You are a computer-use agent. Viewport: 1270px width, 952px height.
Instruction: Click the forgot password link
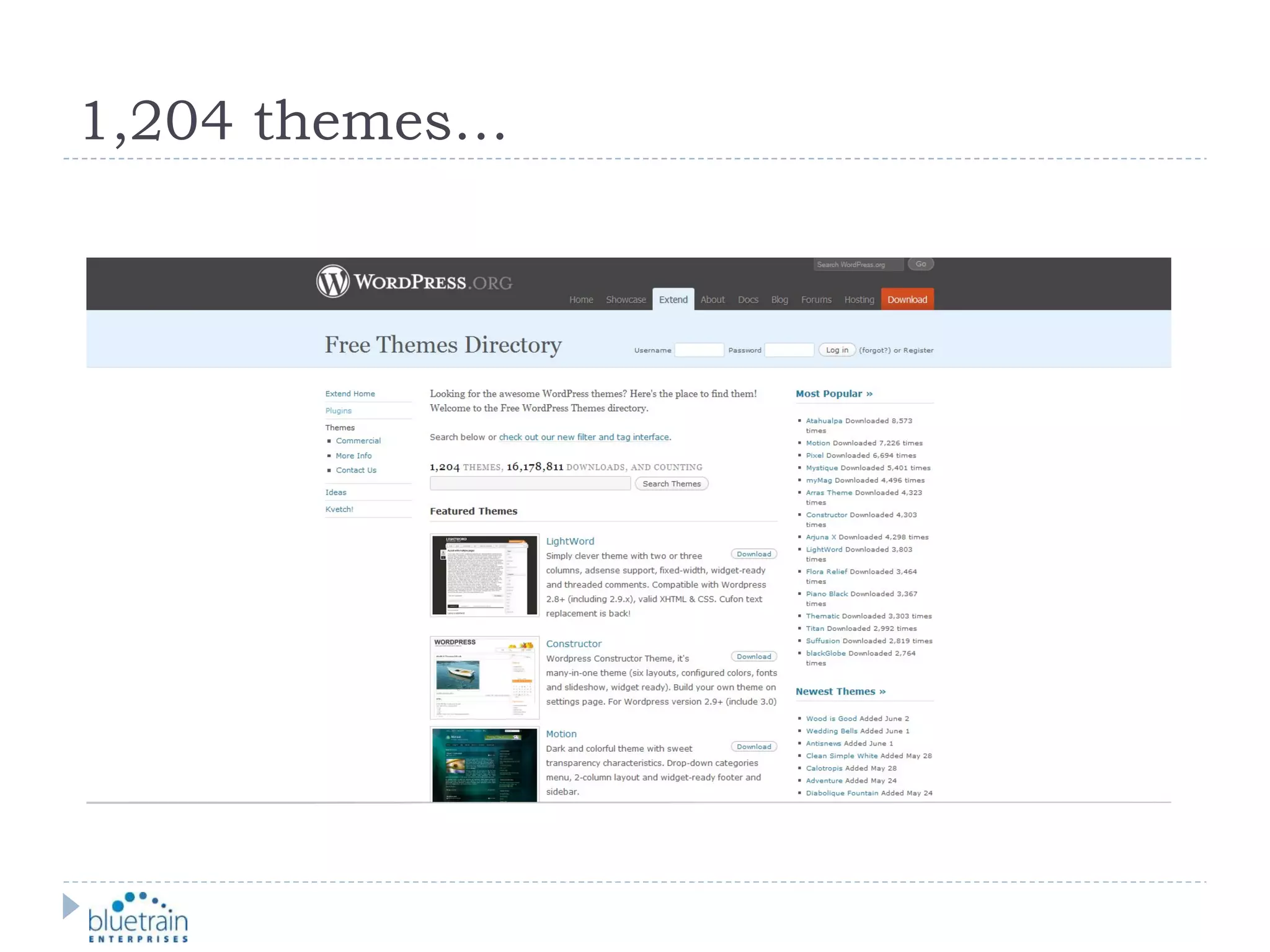[874, 350]
